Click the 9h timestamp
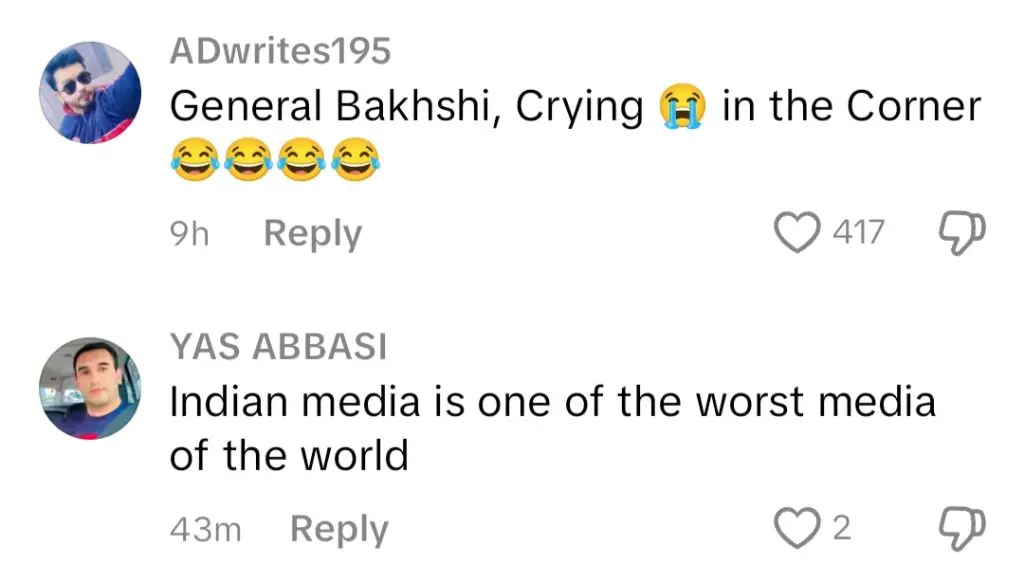Viewport: 1024px width, 582px height. click(190, 233)
